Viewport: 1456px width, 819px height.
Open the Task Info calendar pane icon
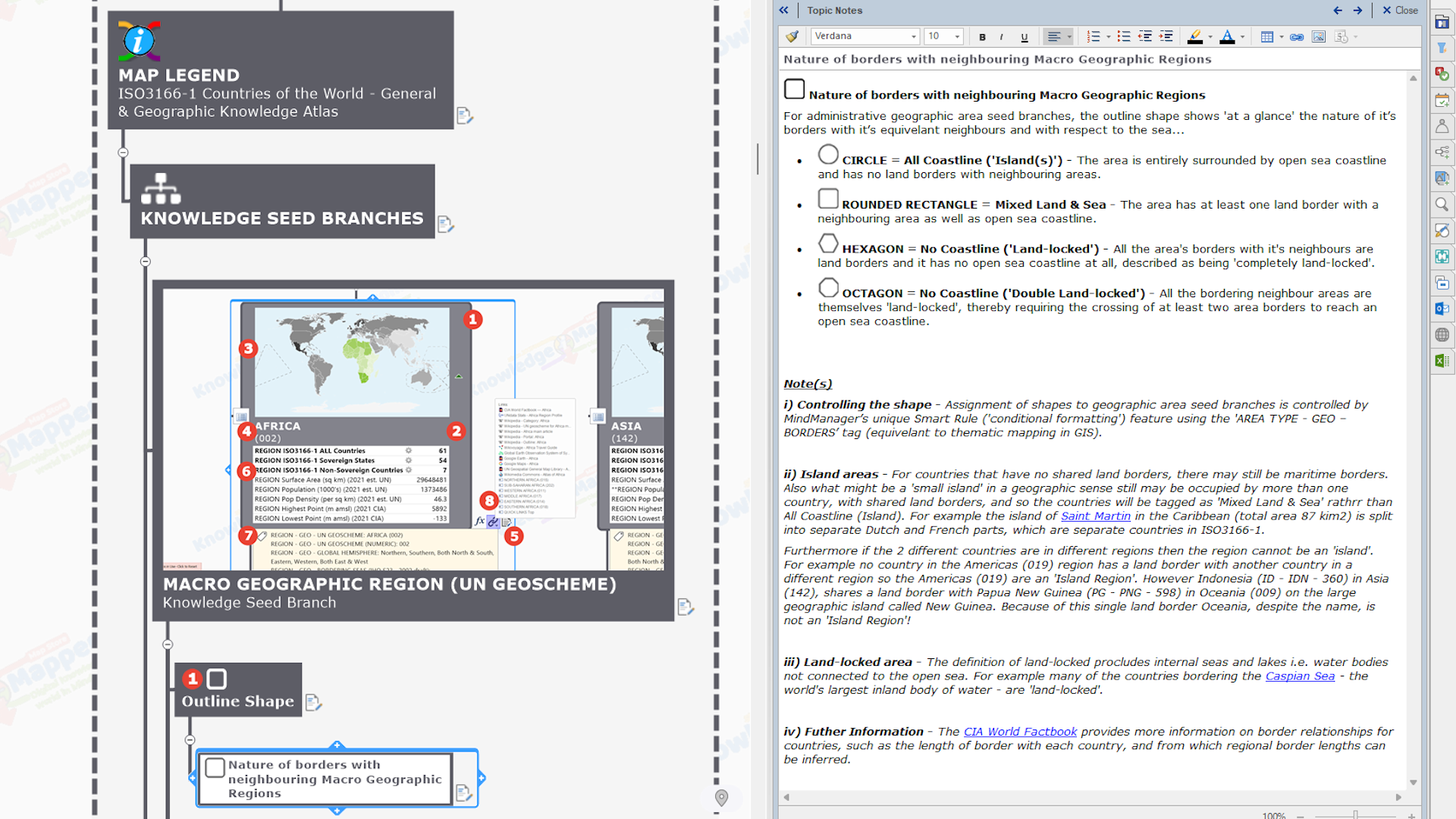[1442, 100]
